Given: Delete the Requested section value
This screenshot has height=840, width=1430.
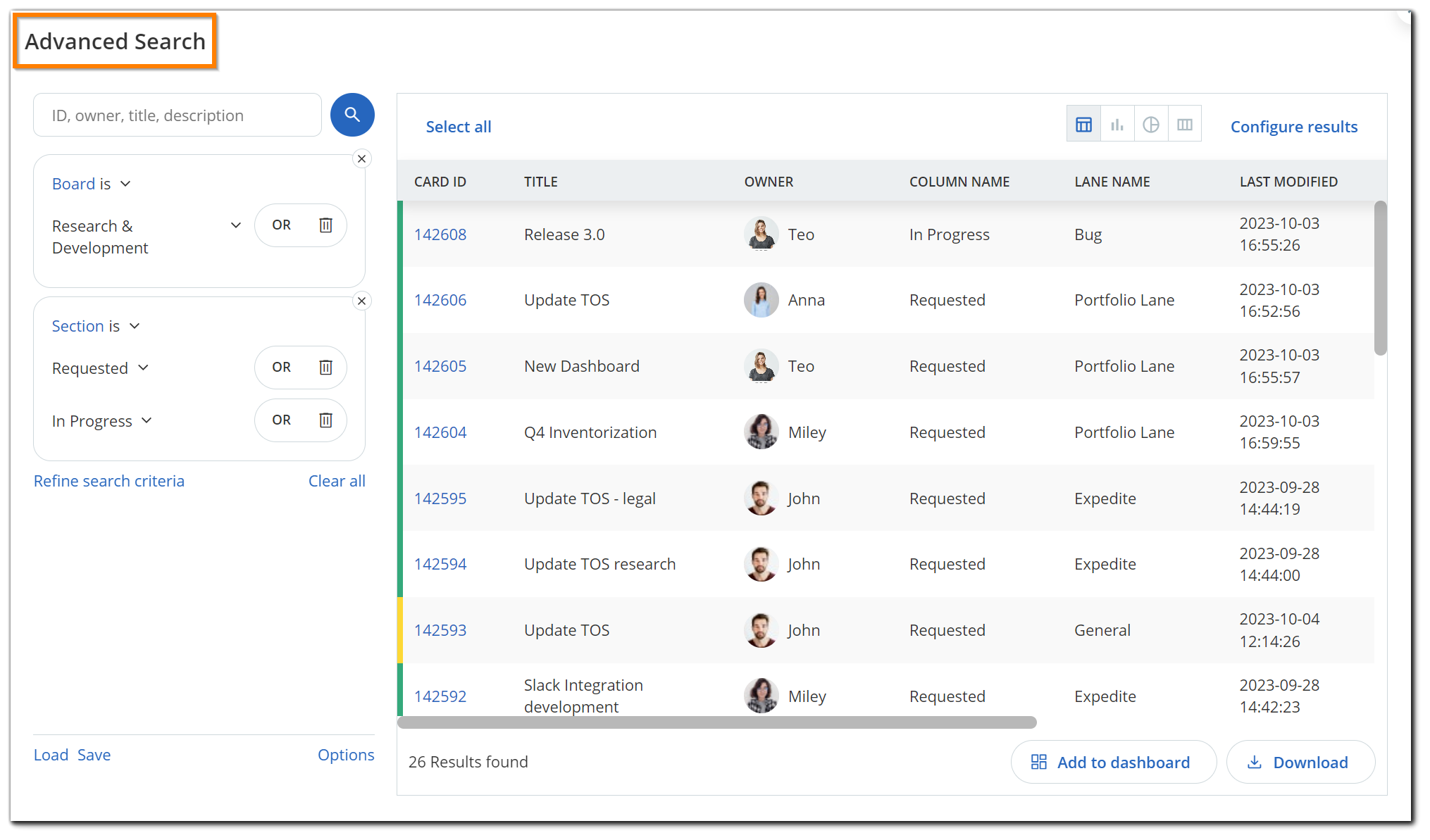Looking at the screenshot, I should (x=325, y=368).
